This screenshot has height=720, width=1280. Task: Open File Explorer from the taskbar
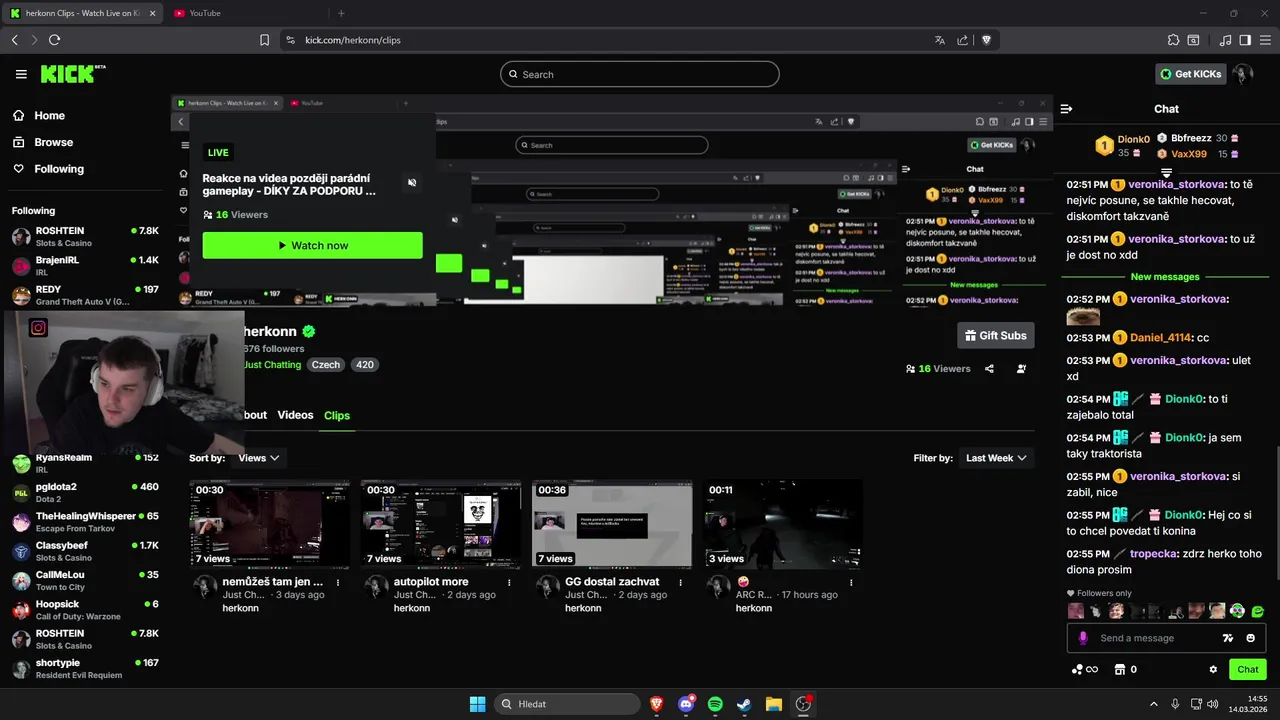tap(773, 704)
